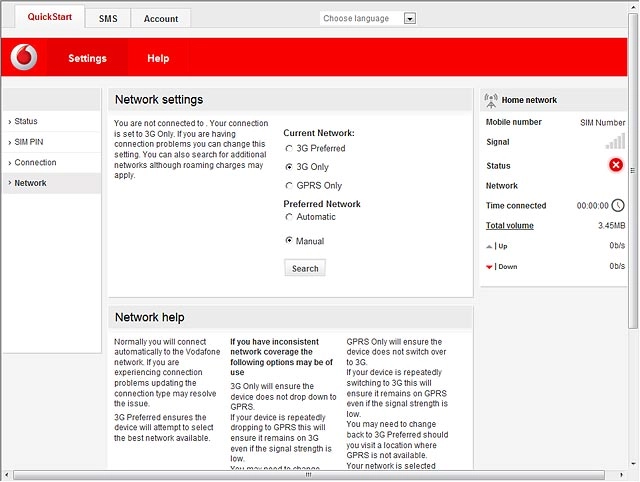
Task: Switch to the QuickStart tab
Action: [x=50, y=17]
